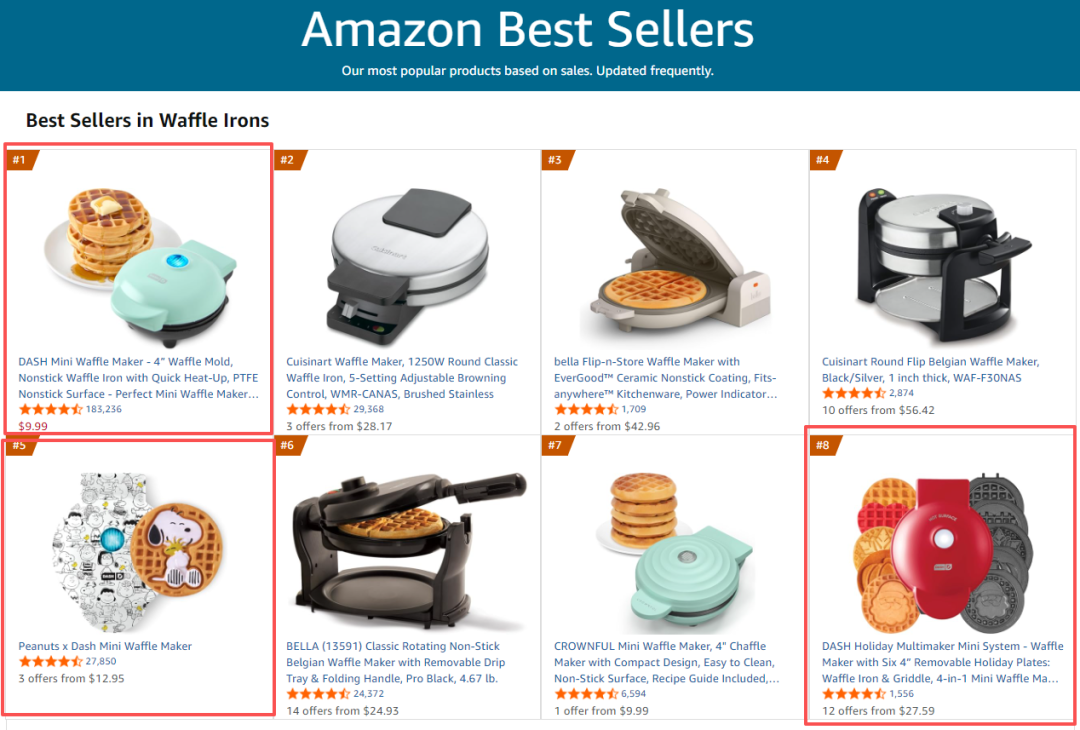View the 29,368 reviews for Cuisinart Classic
The image size is (1080, 730).
pyautogui.click(x=369, y=410)
